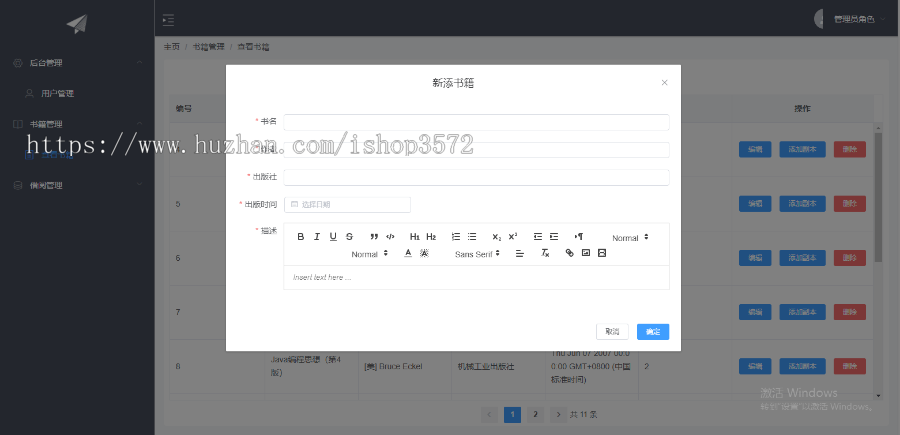This screenshot has width=900, height=435.
Task: Decrease indent in the editor
Action: [538, 236]
